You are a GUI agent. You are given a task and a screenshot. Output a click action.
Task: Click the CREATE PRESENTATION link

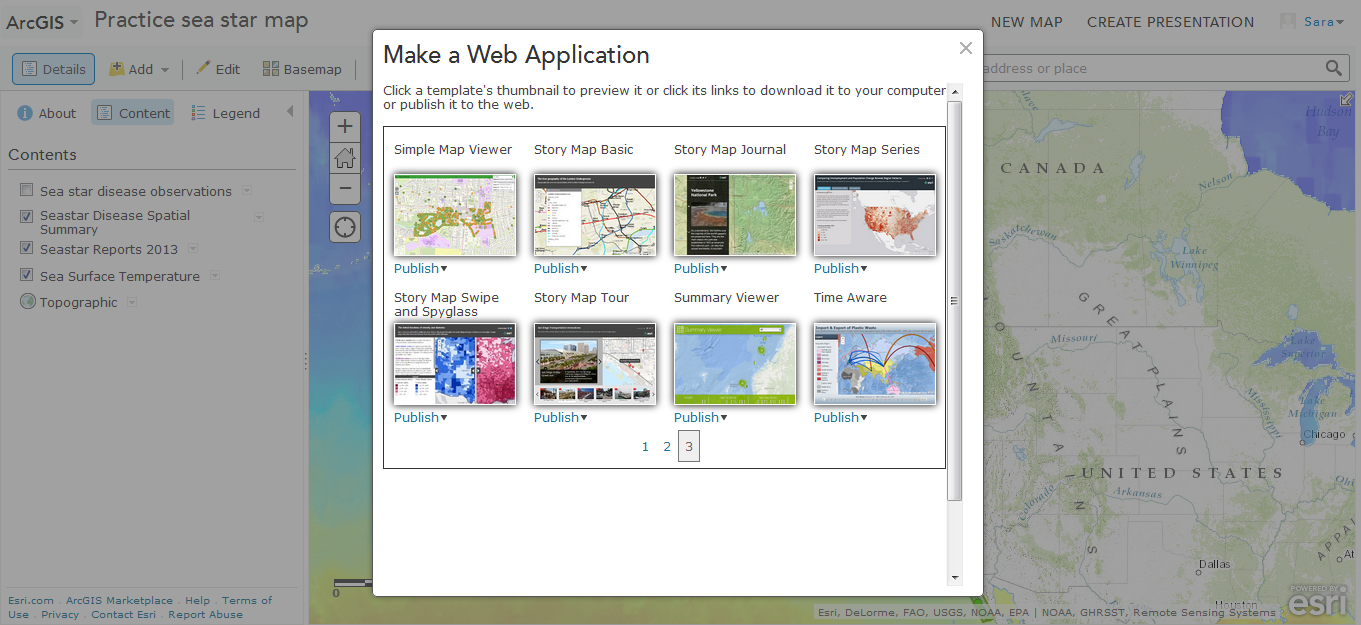[x=1170, y=21]
